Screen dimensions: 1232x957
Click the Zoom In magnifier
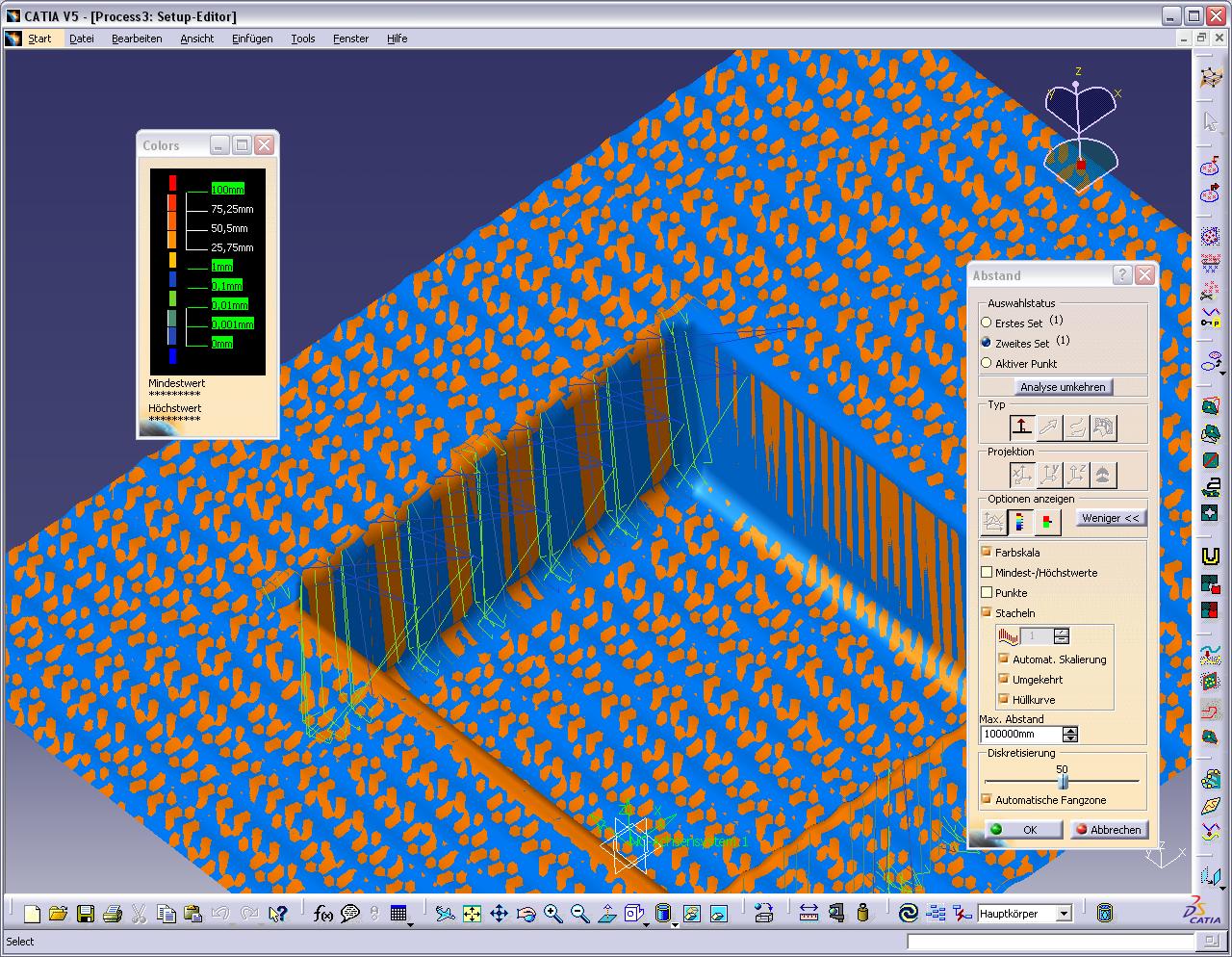[x=552, y=914]
